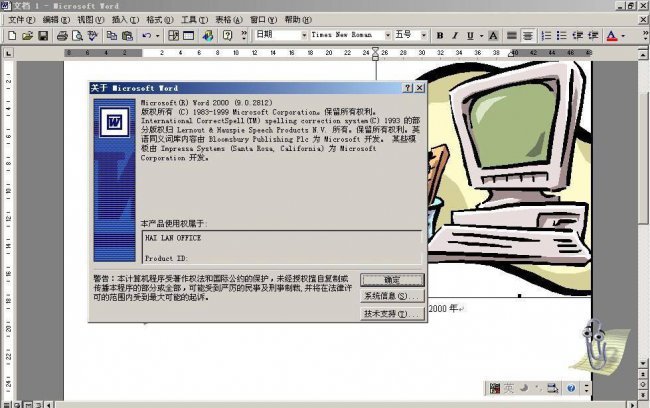Close the document window X
The height and width of the screenshot is (408, 650).
pyautogui.click(x=644, y=19)
